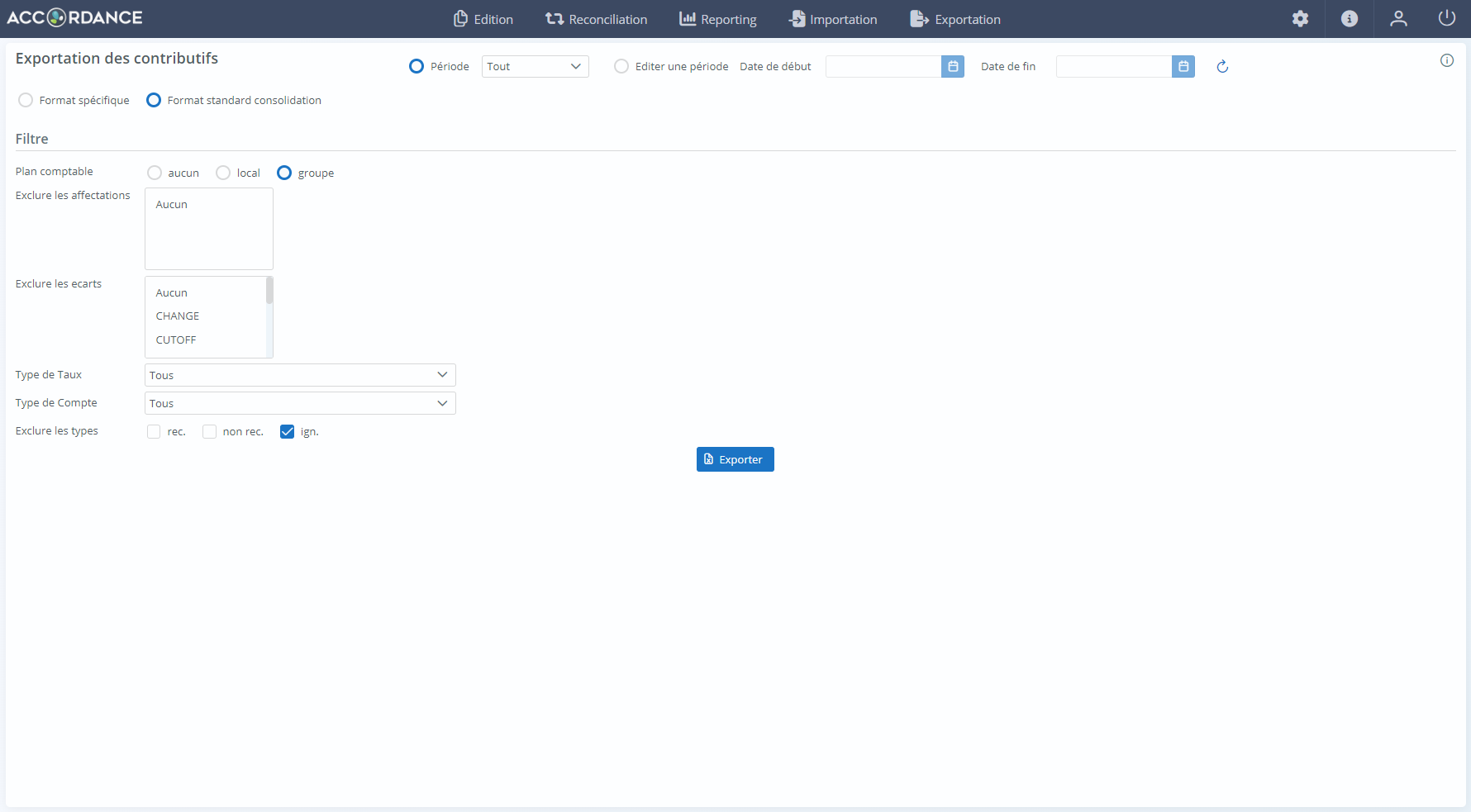1471x812 pixels.
Task: Expand the Période Tout dropdown
Action: (536, 66)
